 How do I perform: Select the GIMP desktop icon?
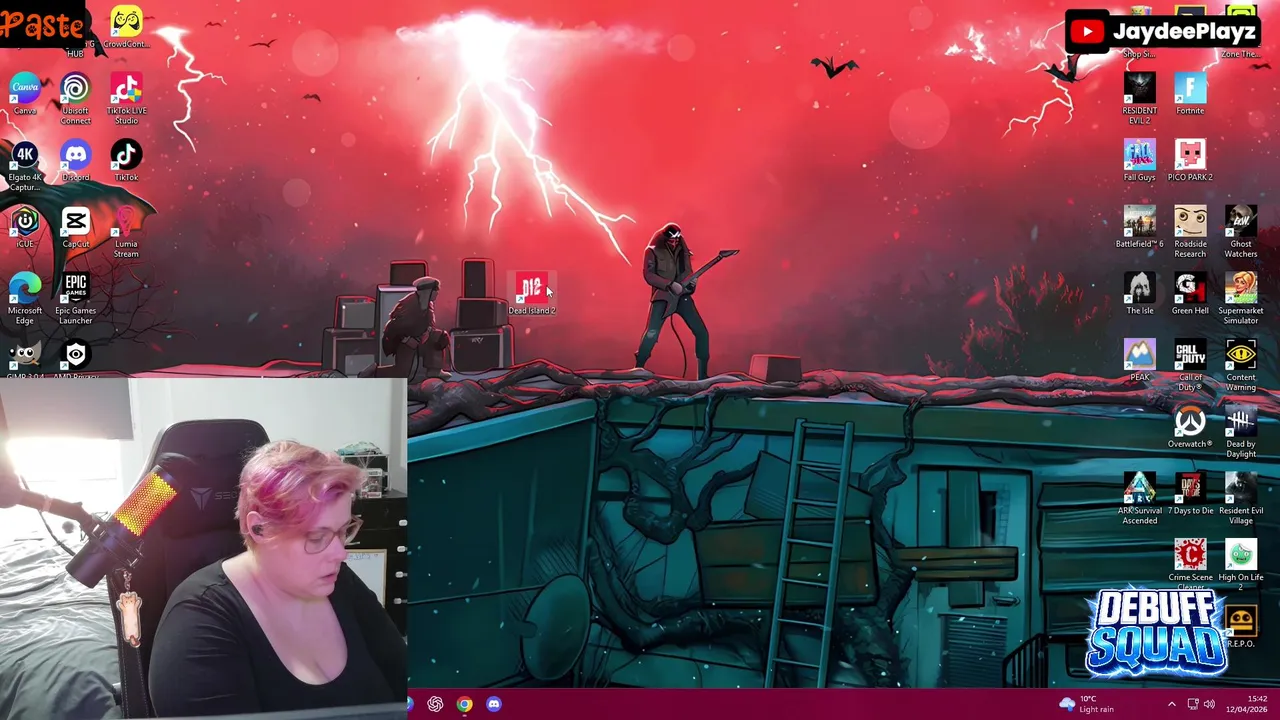[x=25, y=358]
